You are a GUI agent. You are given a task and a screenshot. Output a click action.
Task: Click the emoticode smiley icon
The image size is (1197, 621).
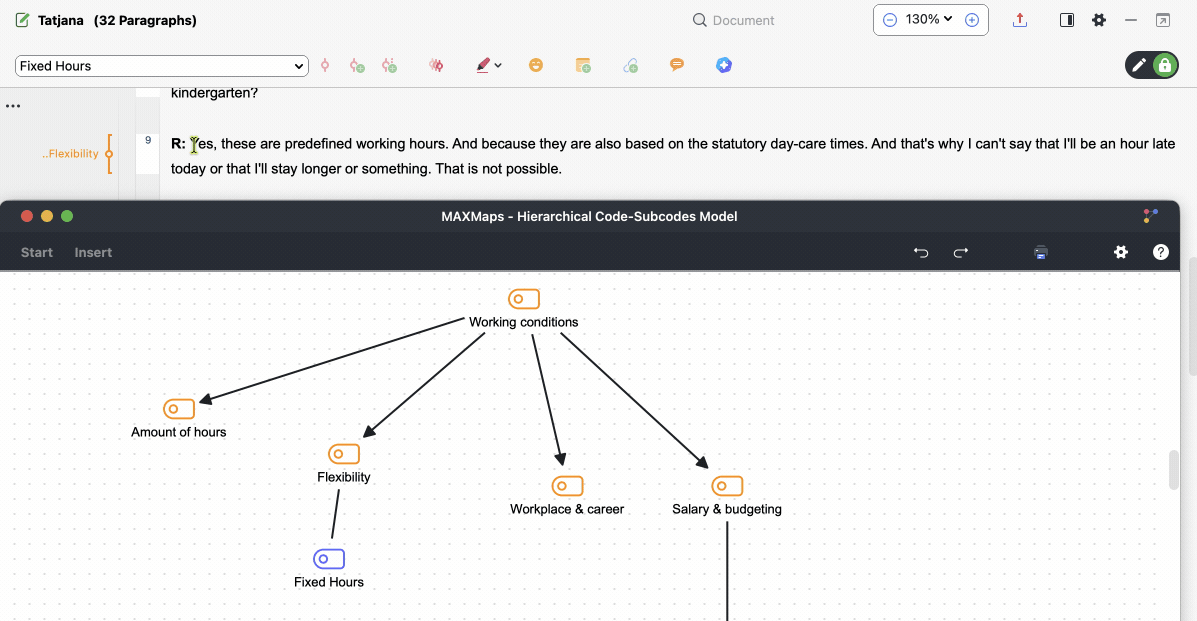pyautogui.click(x=536, y=65)
